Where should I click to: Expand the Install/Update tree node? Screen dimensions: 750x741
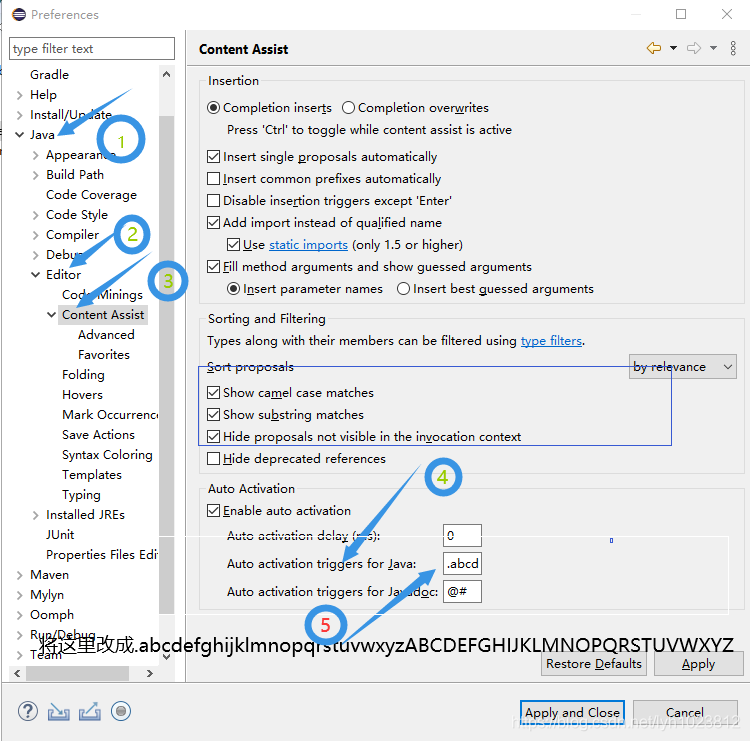coord(20,115)
